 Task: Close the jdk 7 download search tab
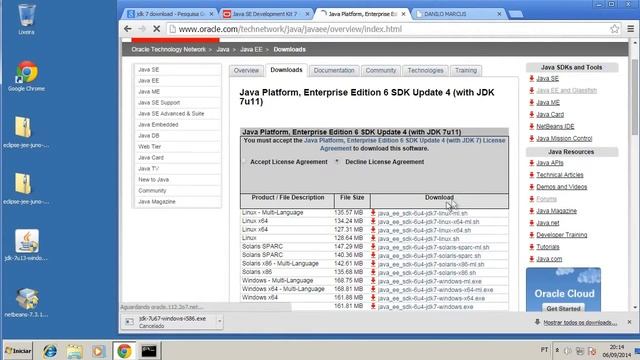click(x=211, y=14)
